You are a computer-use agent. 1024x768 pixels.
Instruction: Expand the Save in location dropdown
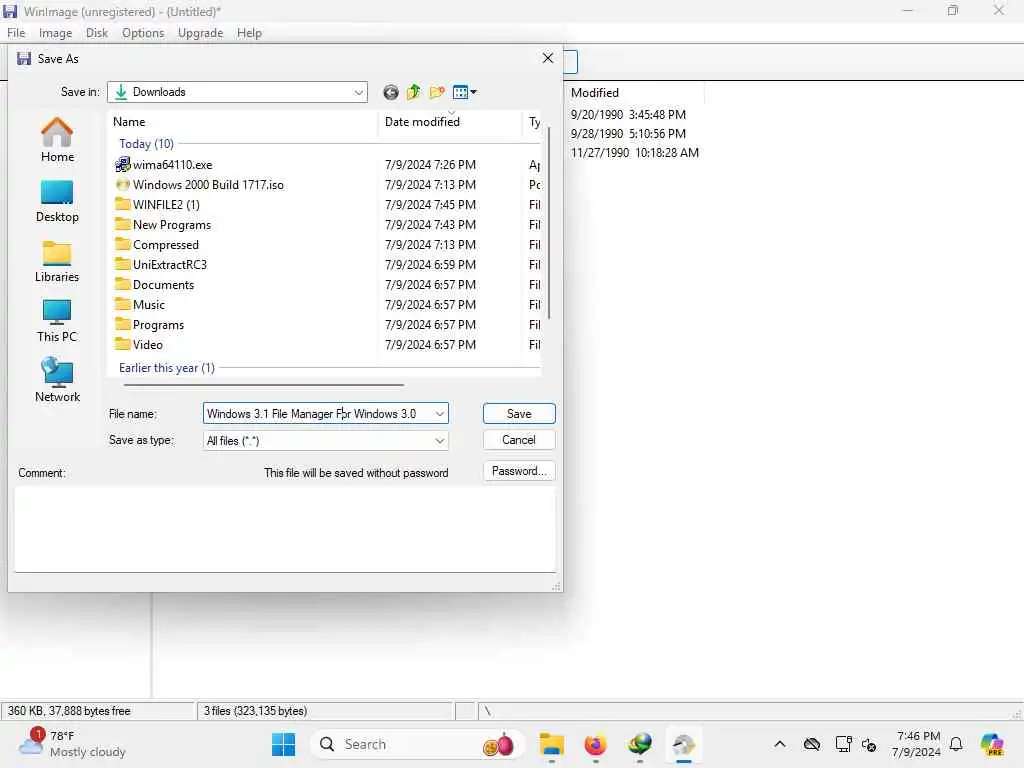(359, 93)
